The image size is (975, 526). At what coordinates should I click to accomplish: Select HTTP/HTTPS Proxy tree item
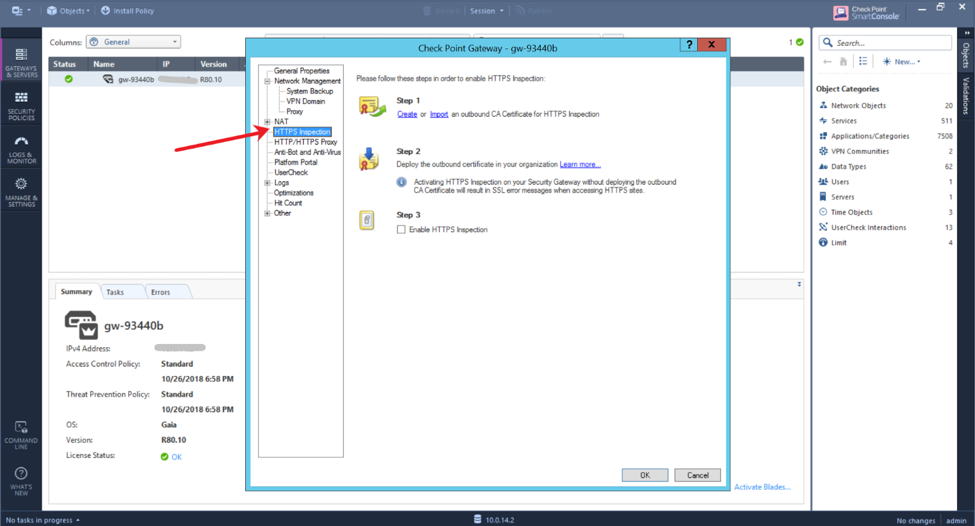(305, 142)
